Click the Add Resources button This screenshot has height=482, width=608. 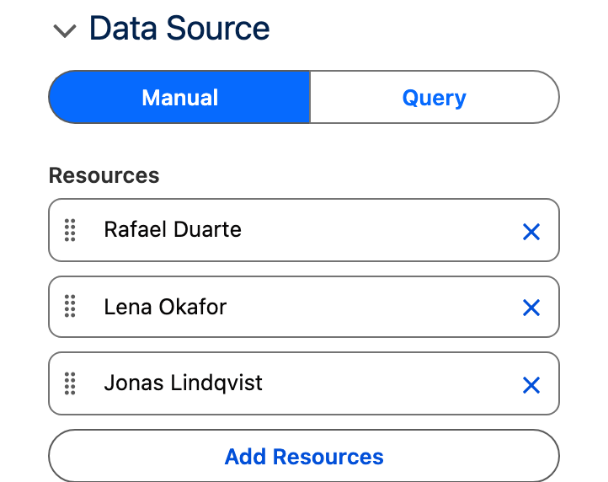tap(304, 456)
